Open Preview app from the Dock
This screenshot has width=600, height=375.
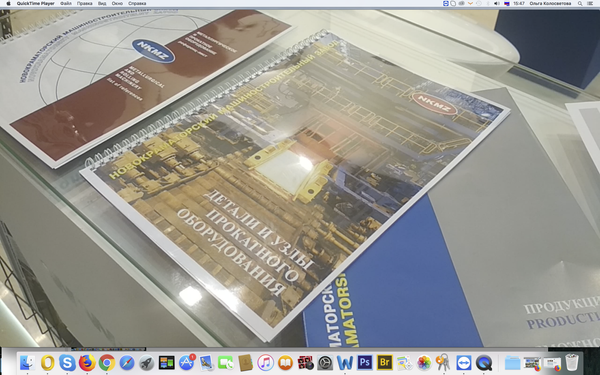(x=206, y=362)
